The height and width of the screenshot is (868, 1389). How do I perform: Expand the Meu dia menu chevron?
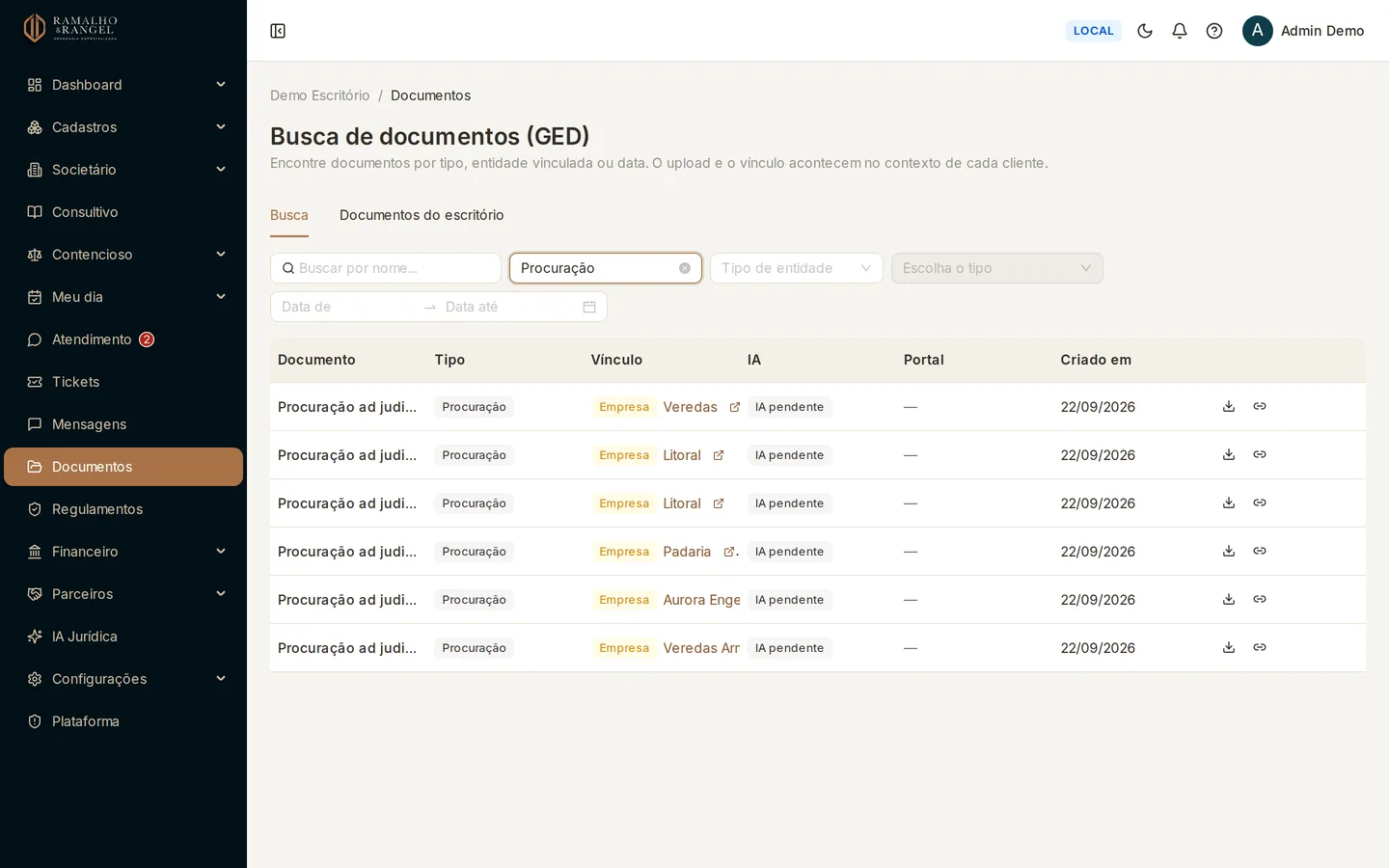[221, 297]
